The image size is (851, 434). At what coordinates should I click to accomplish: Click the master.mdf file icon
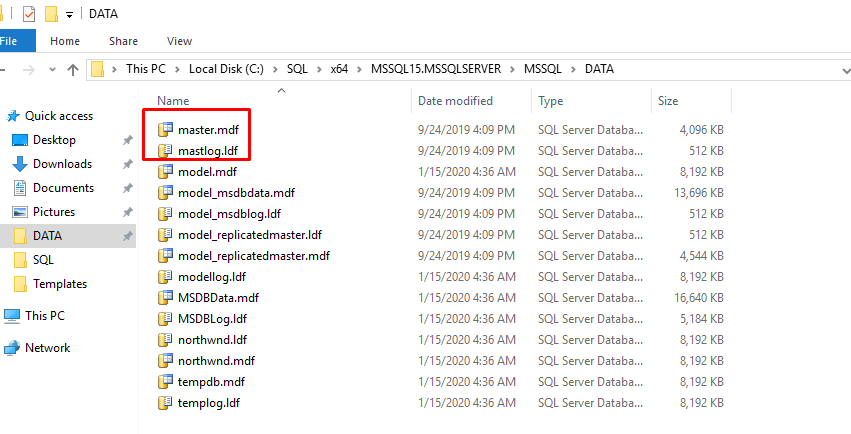click(x=166, y=130)
